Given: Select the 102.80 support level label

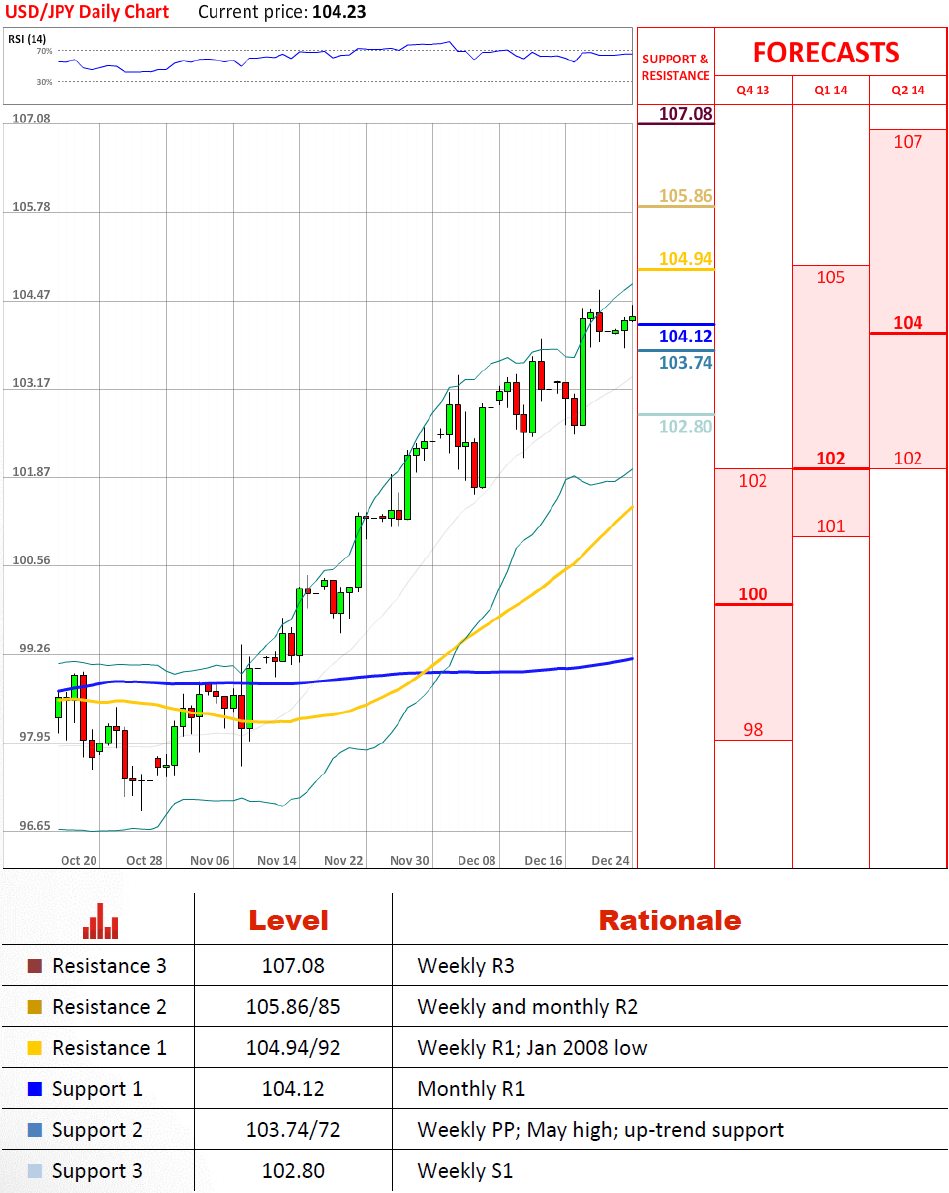Looking at the screenshot, I should tap(686, 426).
